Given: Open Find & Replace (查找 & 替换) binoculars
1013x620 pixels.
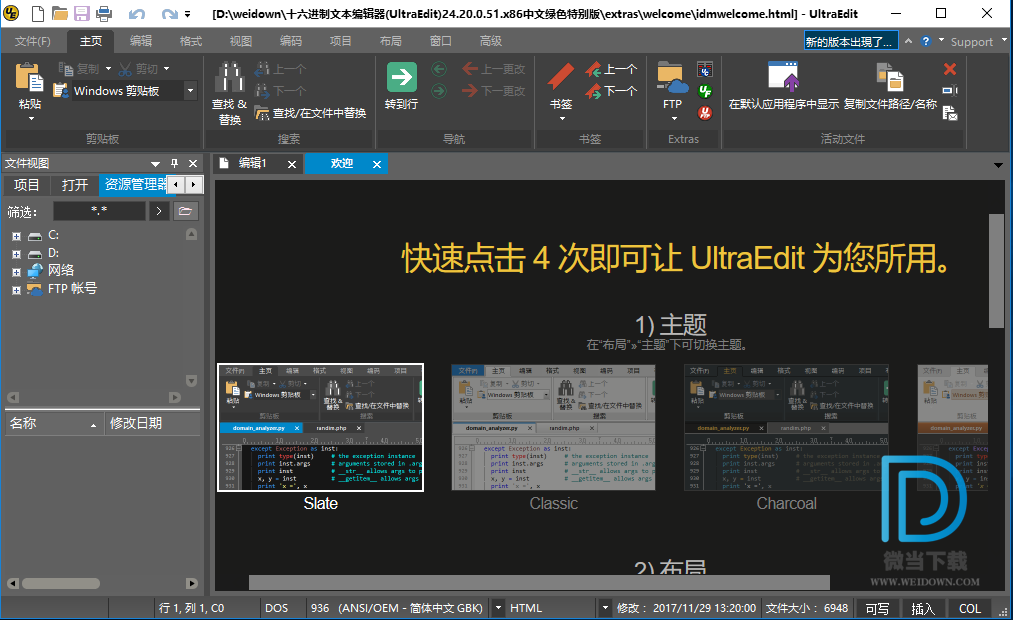Looking at the screenshot, I should 229,92.
